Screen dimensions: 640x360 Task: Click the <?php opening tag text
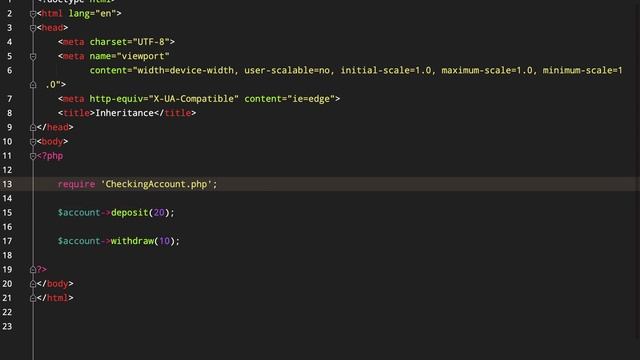click(x=50, y=156)
